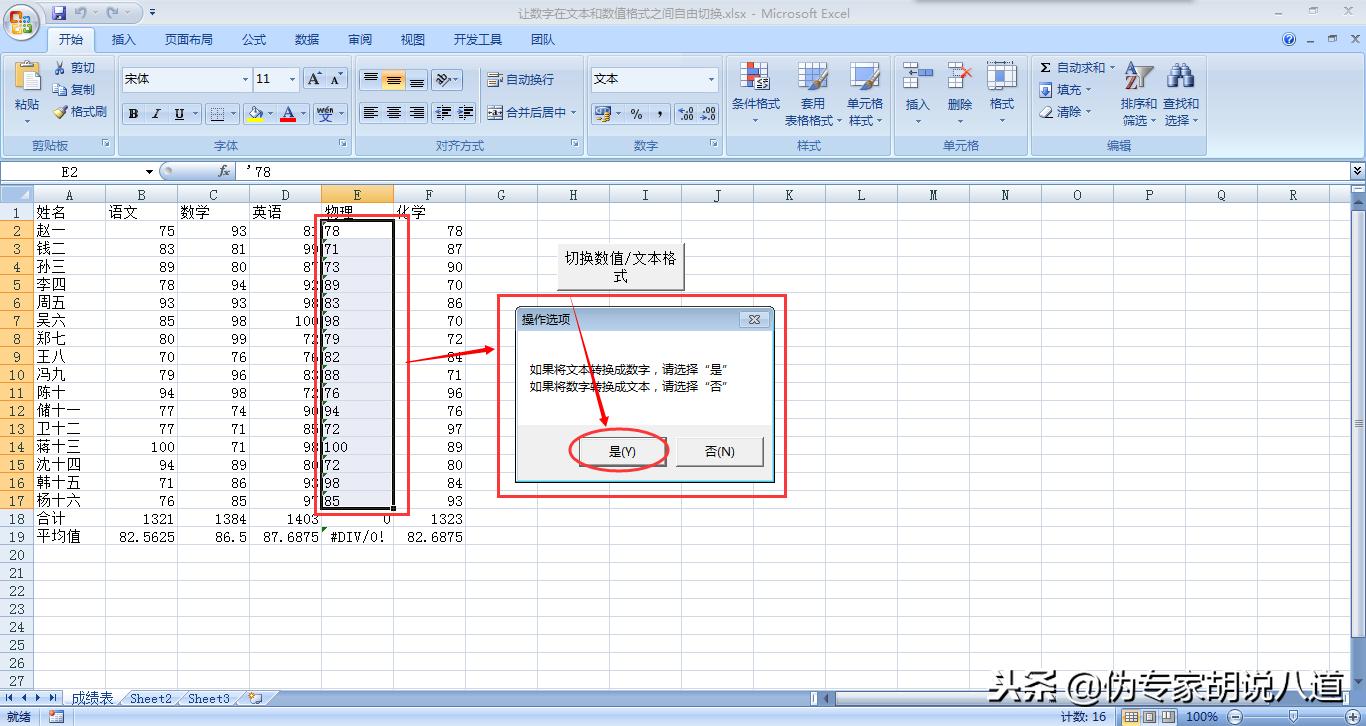Image resolution: width=1366 pixels, height=726 pixels.
Task: Click the zoom slider handle
Action: 1294,716
